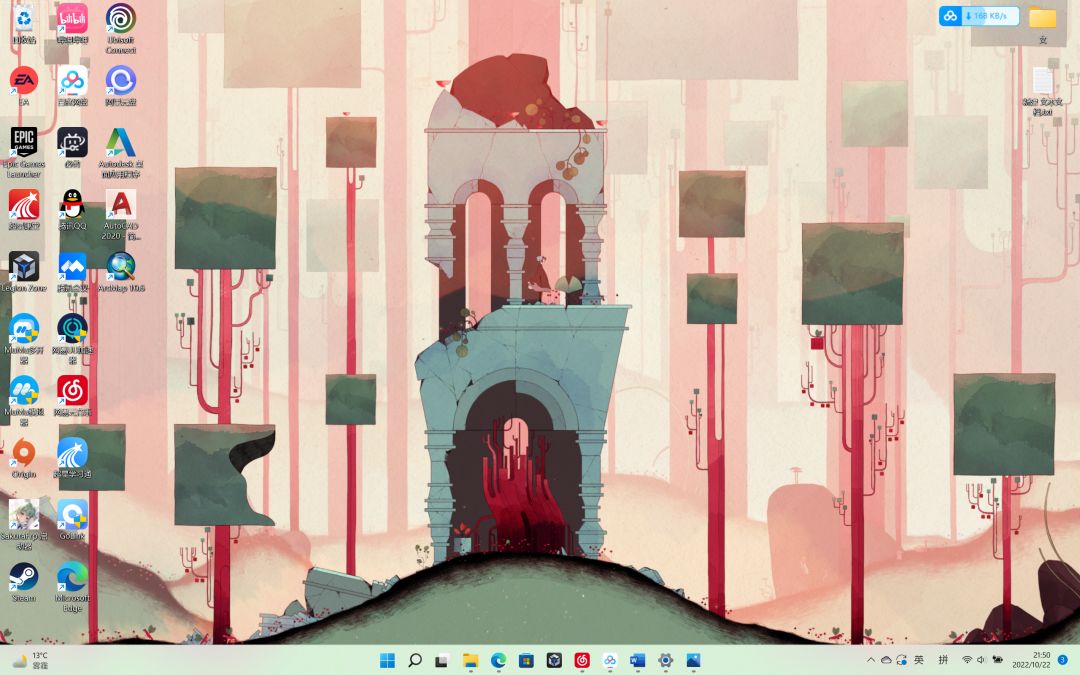This screenshot has height=675, width=1080.
Task: Open taskbar Search magnifier
Action: coord(415,661)
